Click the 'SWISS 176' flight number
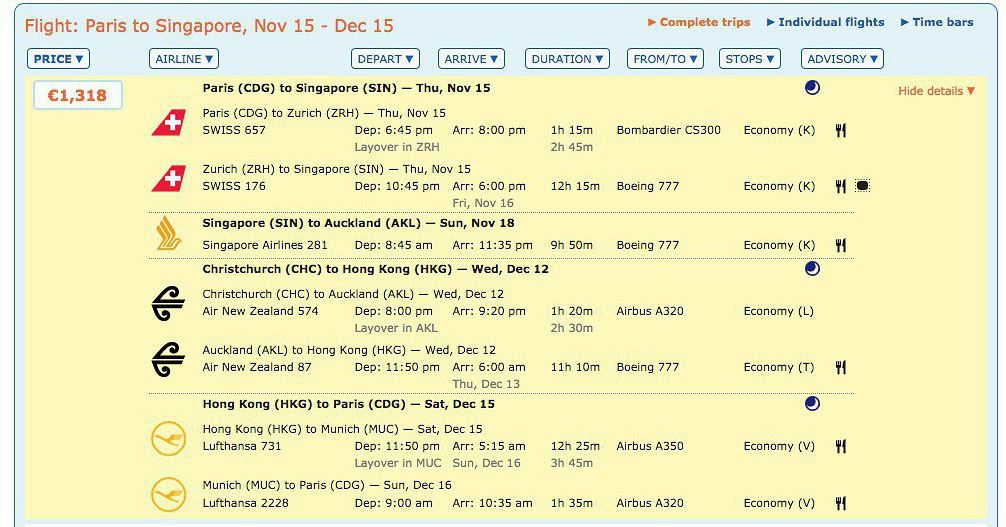 click(x=234, y=186)
